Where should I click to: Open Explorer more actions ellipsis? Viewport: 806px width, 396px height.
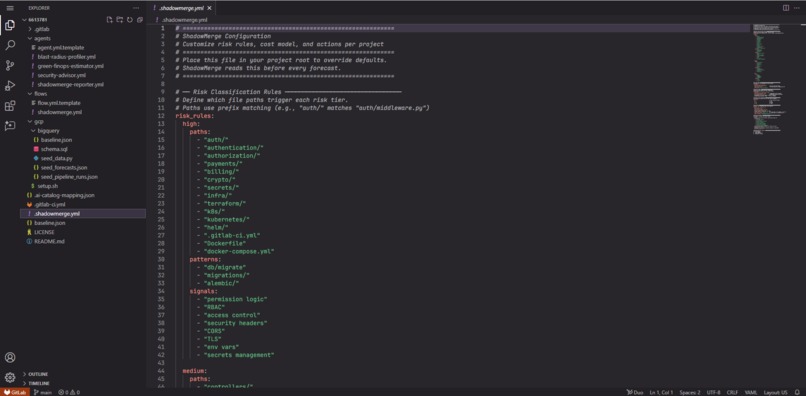(x=136, y=8)
